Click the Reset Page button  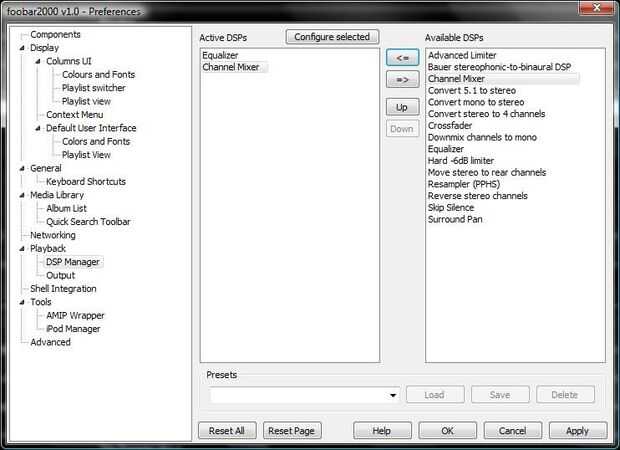292,431
